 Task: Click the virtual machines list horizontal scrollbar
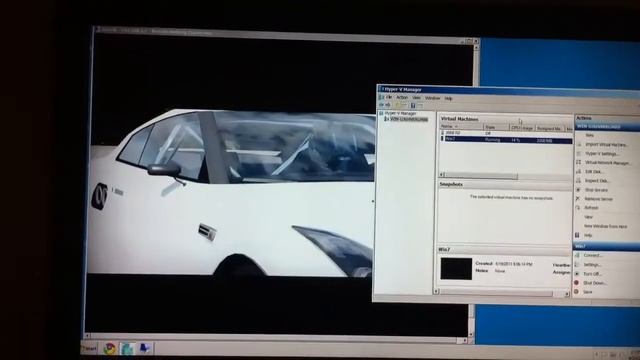[x=505, y=176]
